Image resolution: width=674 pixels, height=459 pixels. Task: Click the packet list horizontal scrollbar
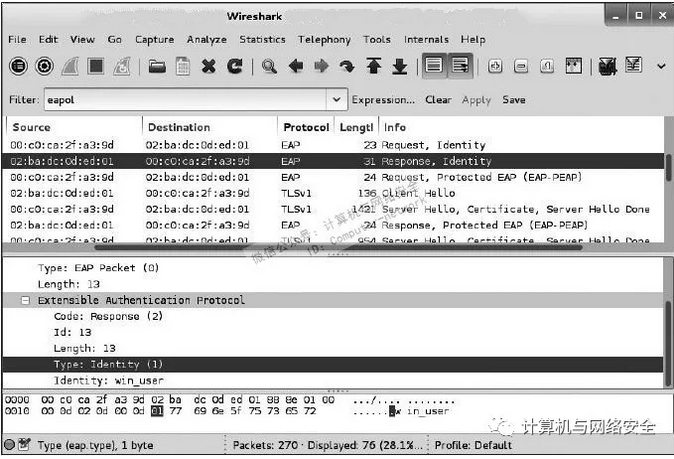click(x=338, y=247)
